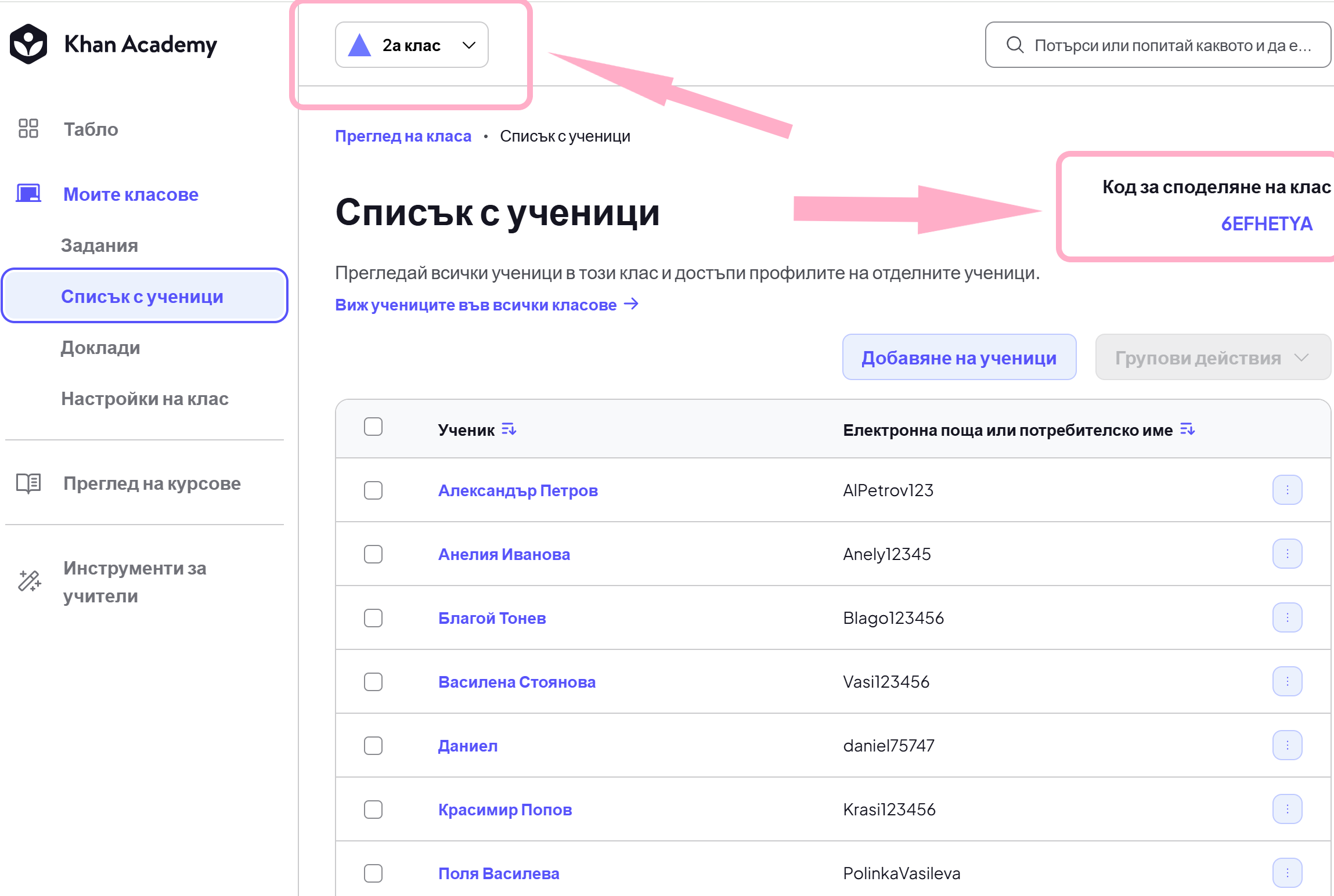The width and height of the screenshot is (1334, 896).
Task: Click the class code 6EFHETYA link
Action: click(x=1267, y=223)
